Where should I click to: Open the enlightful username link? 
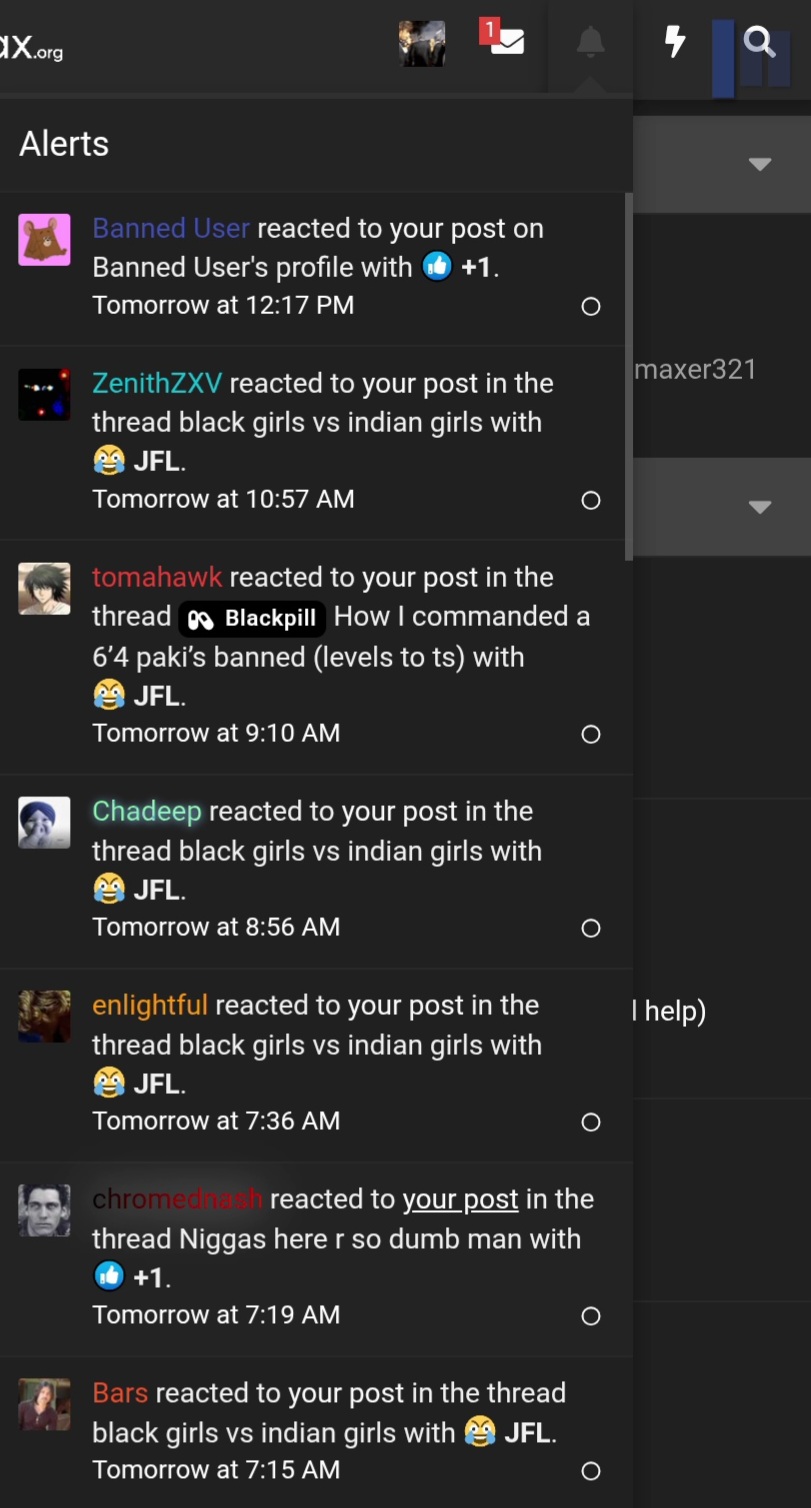(150, 1005)
